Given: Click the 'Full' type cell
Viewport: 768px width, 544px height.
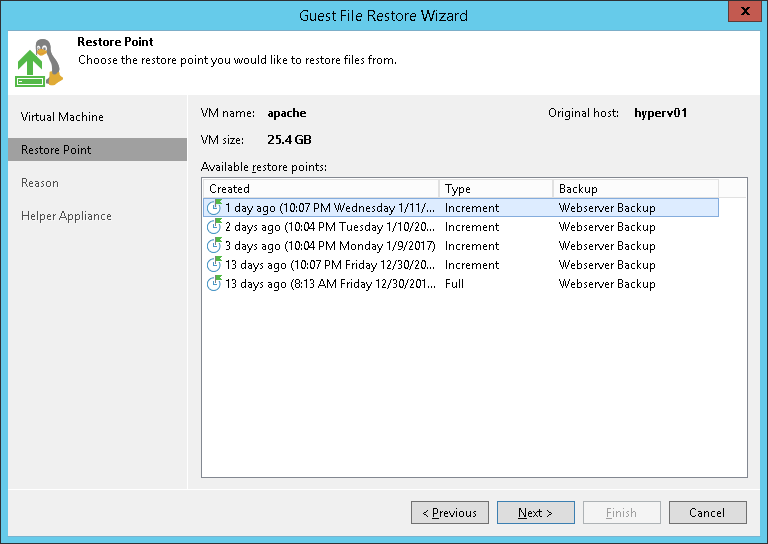Looking at the screenshot, I should pyautogui.click(x=454, y=284).
